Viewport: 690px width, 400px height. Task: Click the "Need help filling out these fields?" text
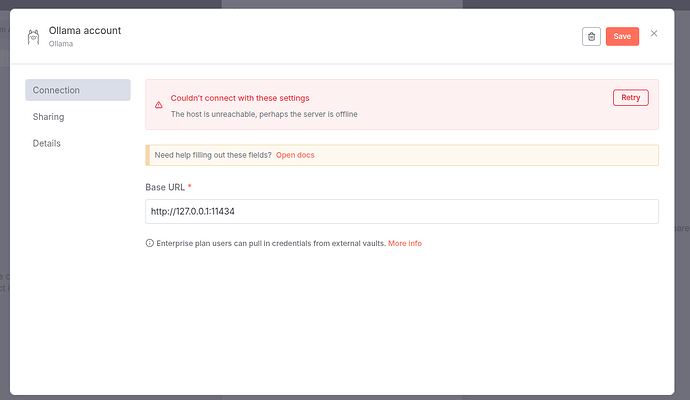pyautogui.click(x=213, y=155)
